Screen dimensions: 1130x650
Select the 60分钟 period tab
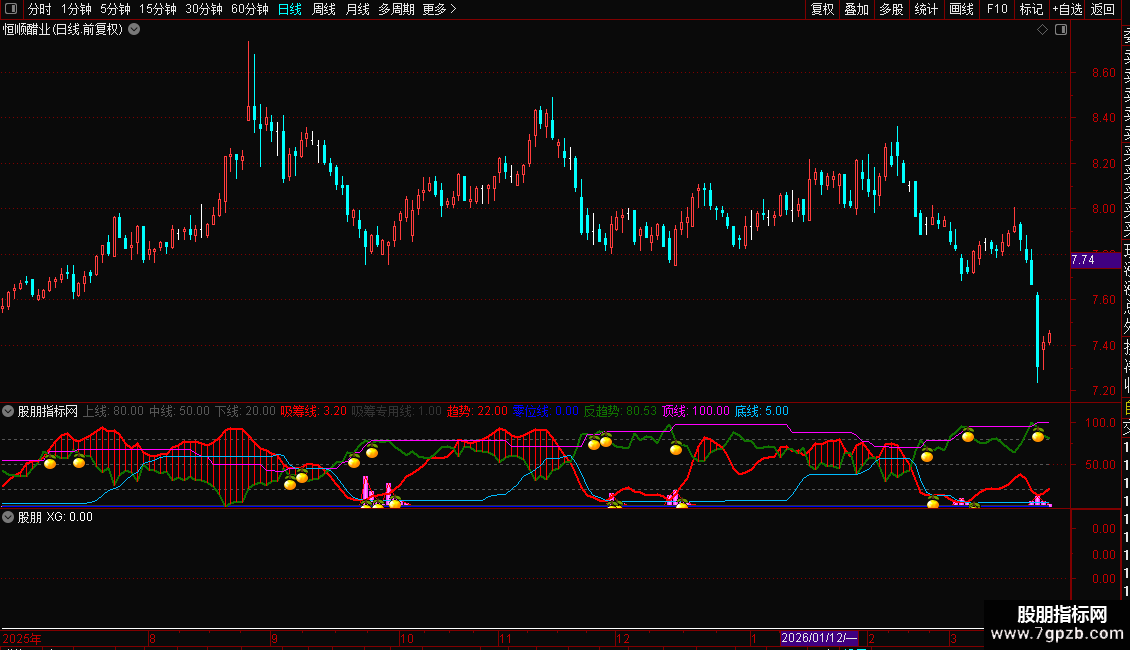249,9
